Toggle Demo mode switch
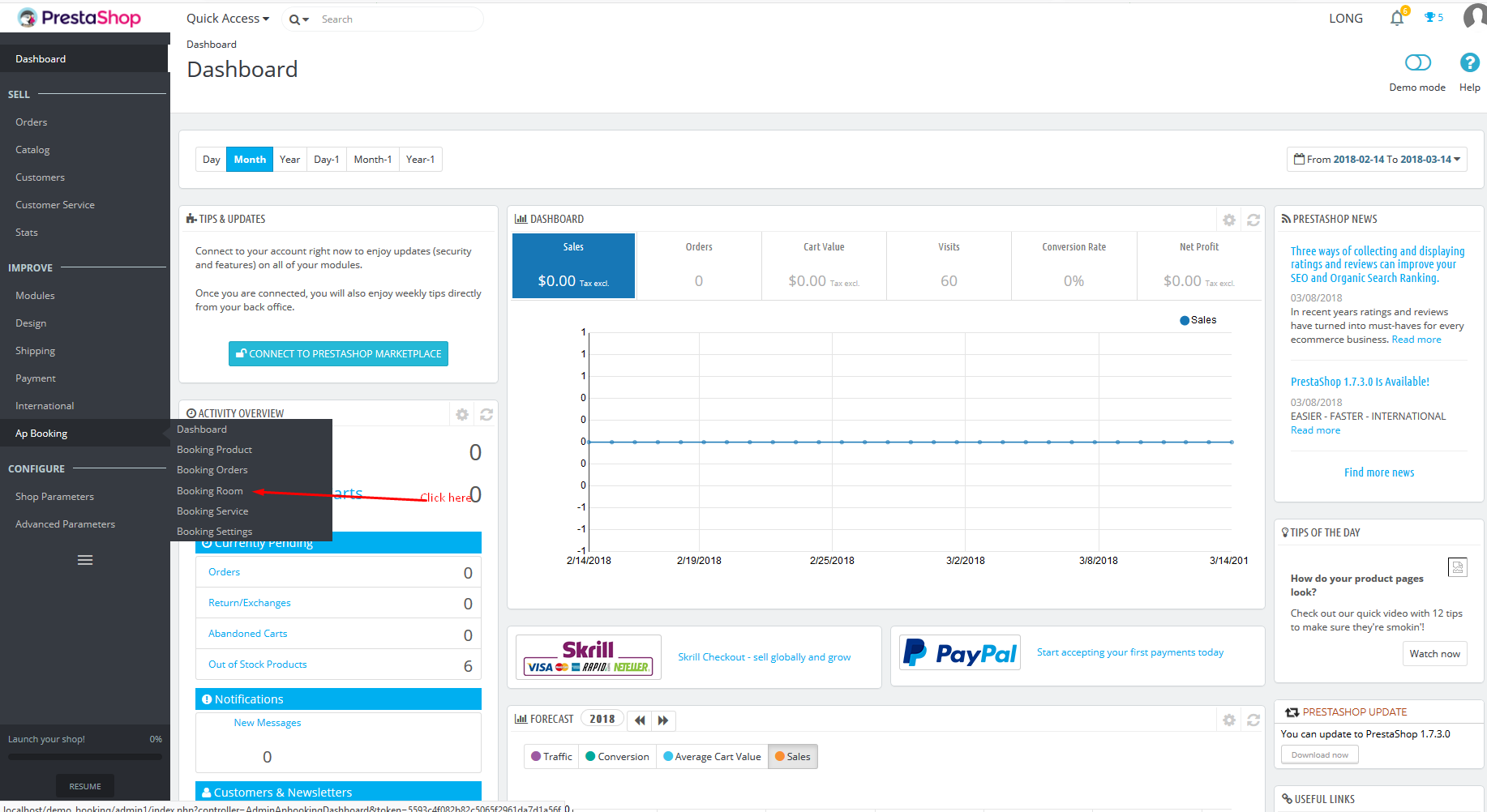 [x=1417, y=62]
